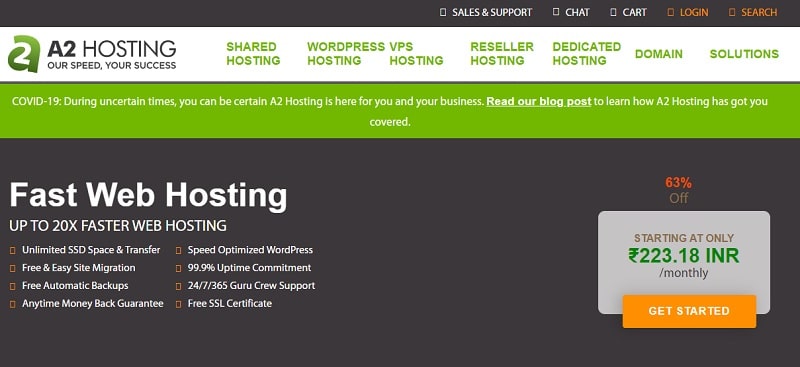Open the Dedicated Hosting menu
800x367 pixels.
[587, 54]
